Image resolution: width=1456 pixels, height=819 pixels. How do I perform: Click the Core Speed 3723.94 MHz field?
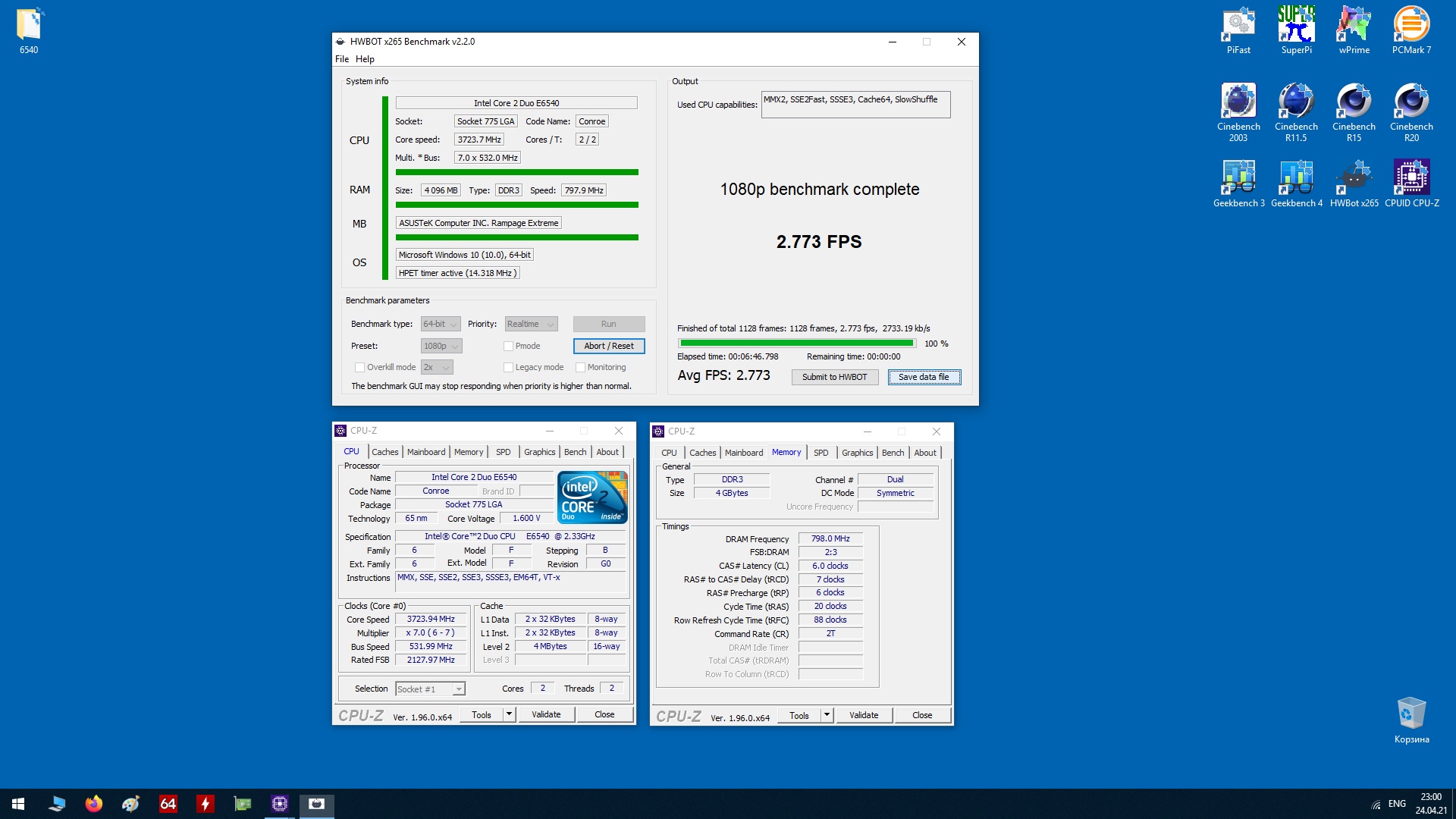point(431,620)
